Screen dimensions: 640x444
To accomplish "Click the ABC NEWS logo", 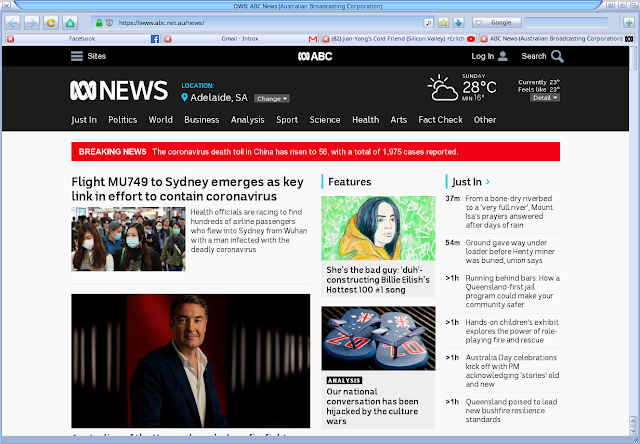I will coord(119,90).
